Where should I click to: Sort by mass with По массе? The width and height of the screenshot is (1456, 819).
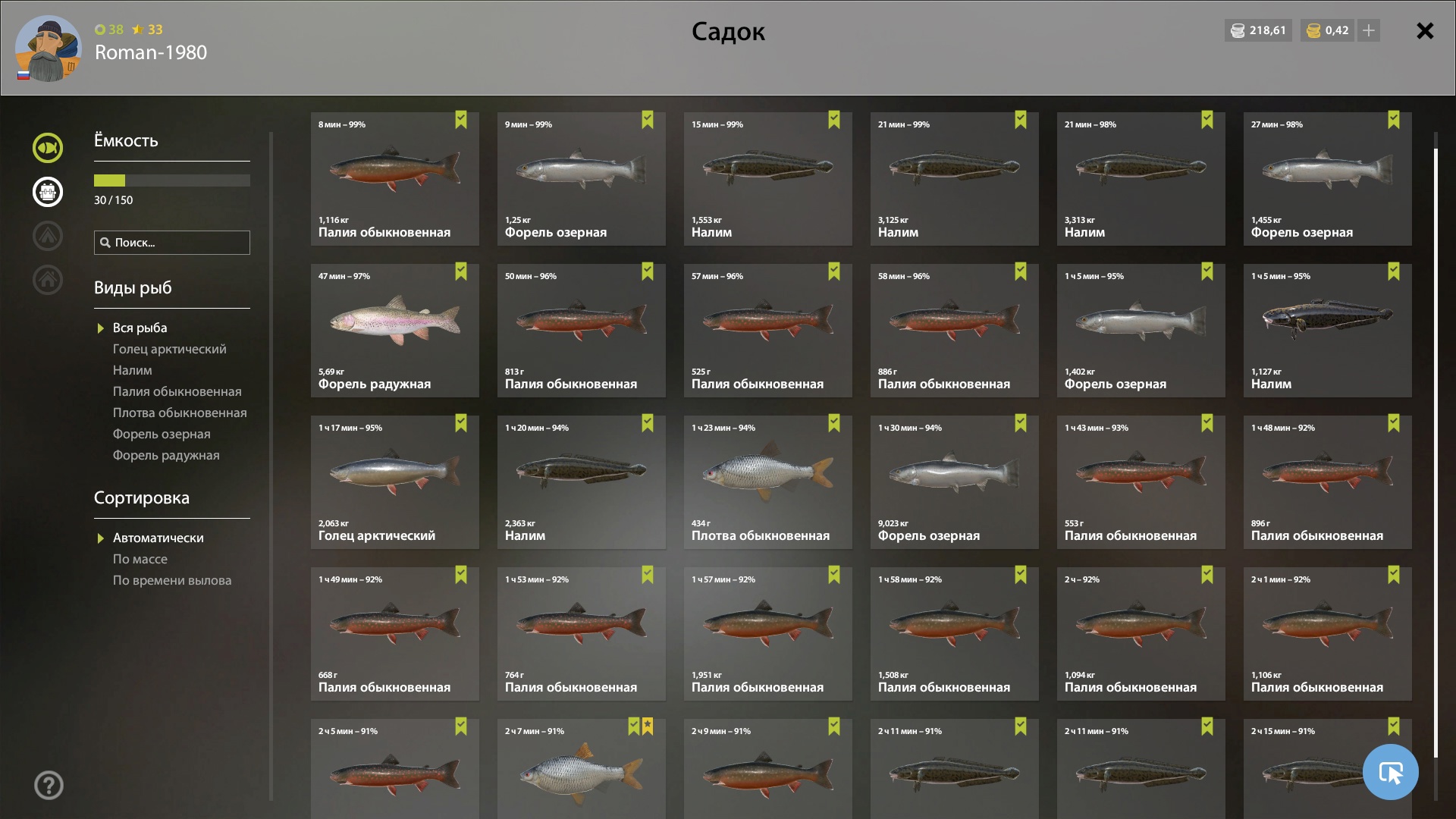coord(140,559)
